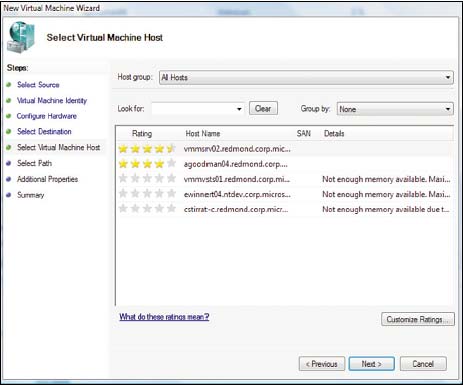The width and height of the screenshot is (463, 385).
Task: Proceed with the Next button
Action: click(371, 364)
